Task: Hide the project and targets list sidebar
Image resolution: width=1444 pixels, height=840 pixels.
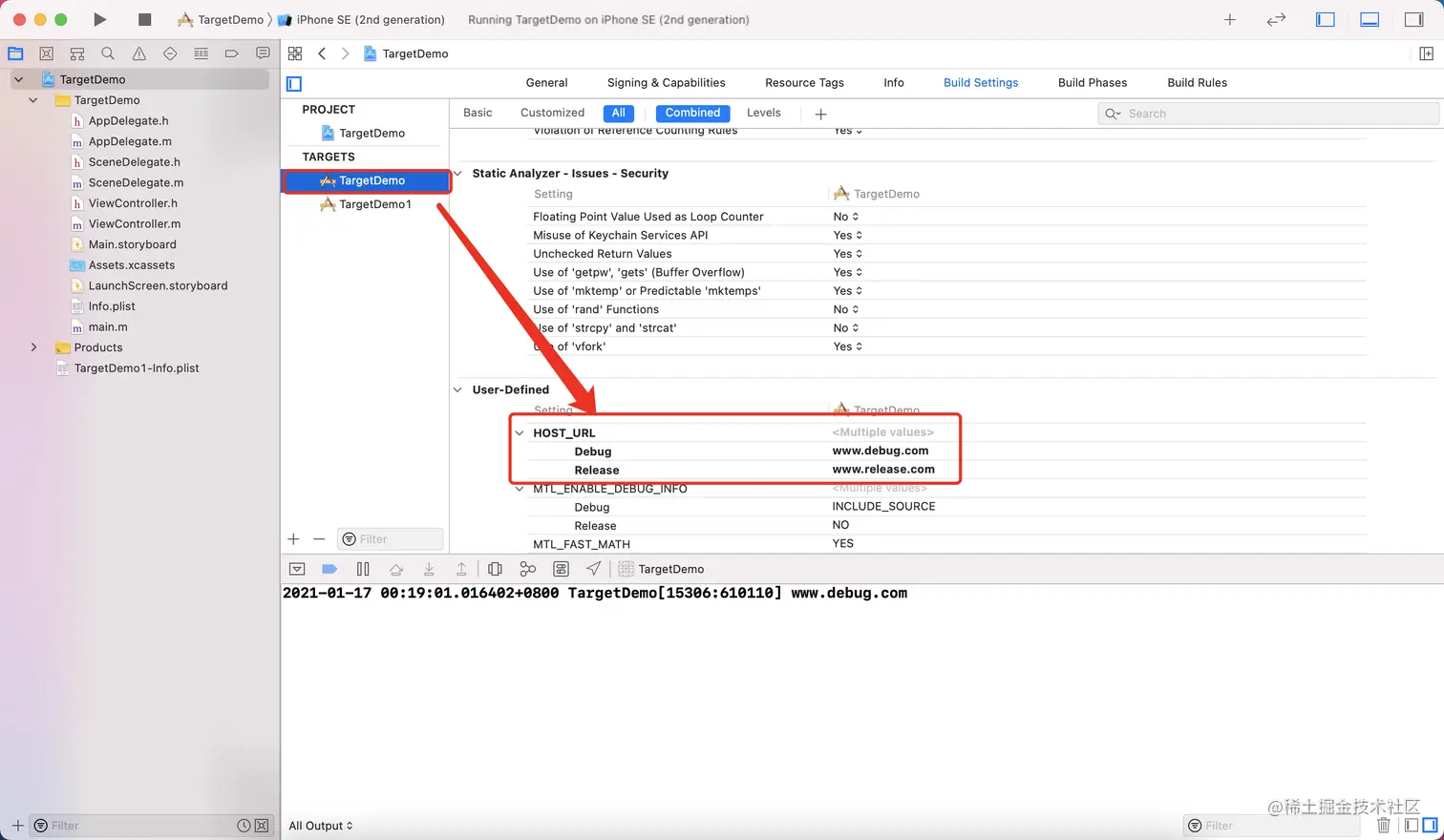Action: [294, 83]
